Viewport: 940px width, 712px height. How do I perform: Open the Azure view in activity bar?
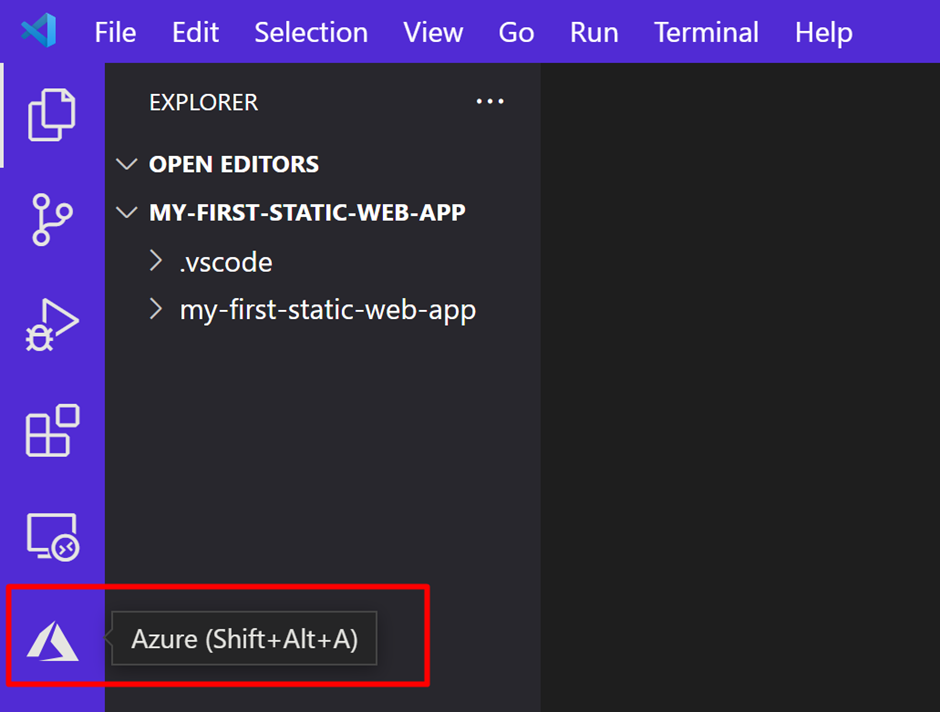pyautogui.click(x=53, y=641)
